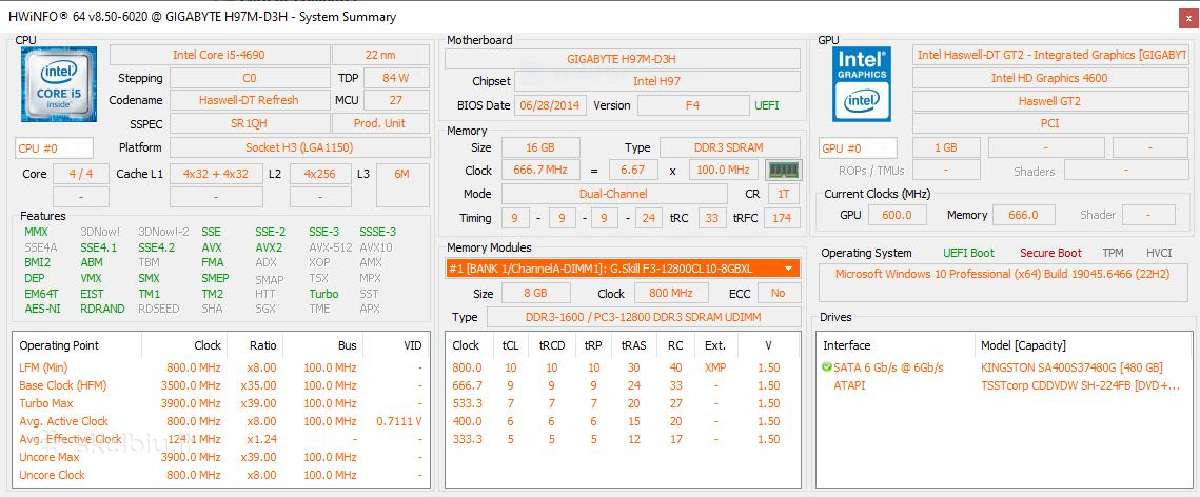The width and height of the screenshot is (1200, 497).
Task: Click the DDR3-1600 / PC3-12800 module type field
Action: pyautogui.click(x=644, y=317)
